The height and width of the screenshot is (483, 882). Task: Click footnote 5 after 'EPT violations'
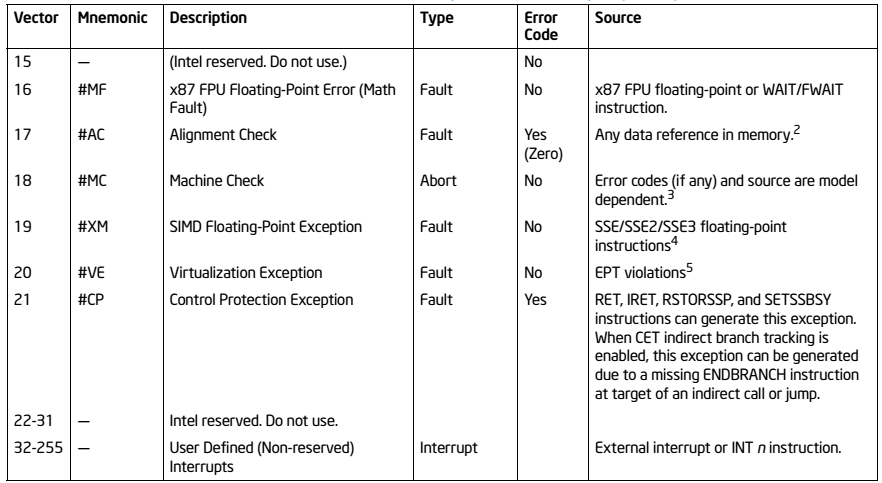point(689,268)
